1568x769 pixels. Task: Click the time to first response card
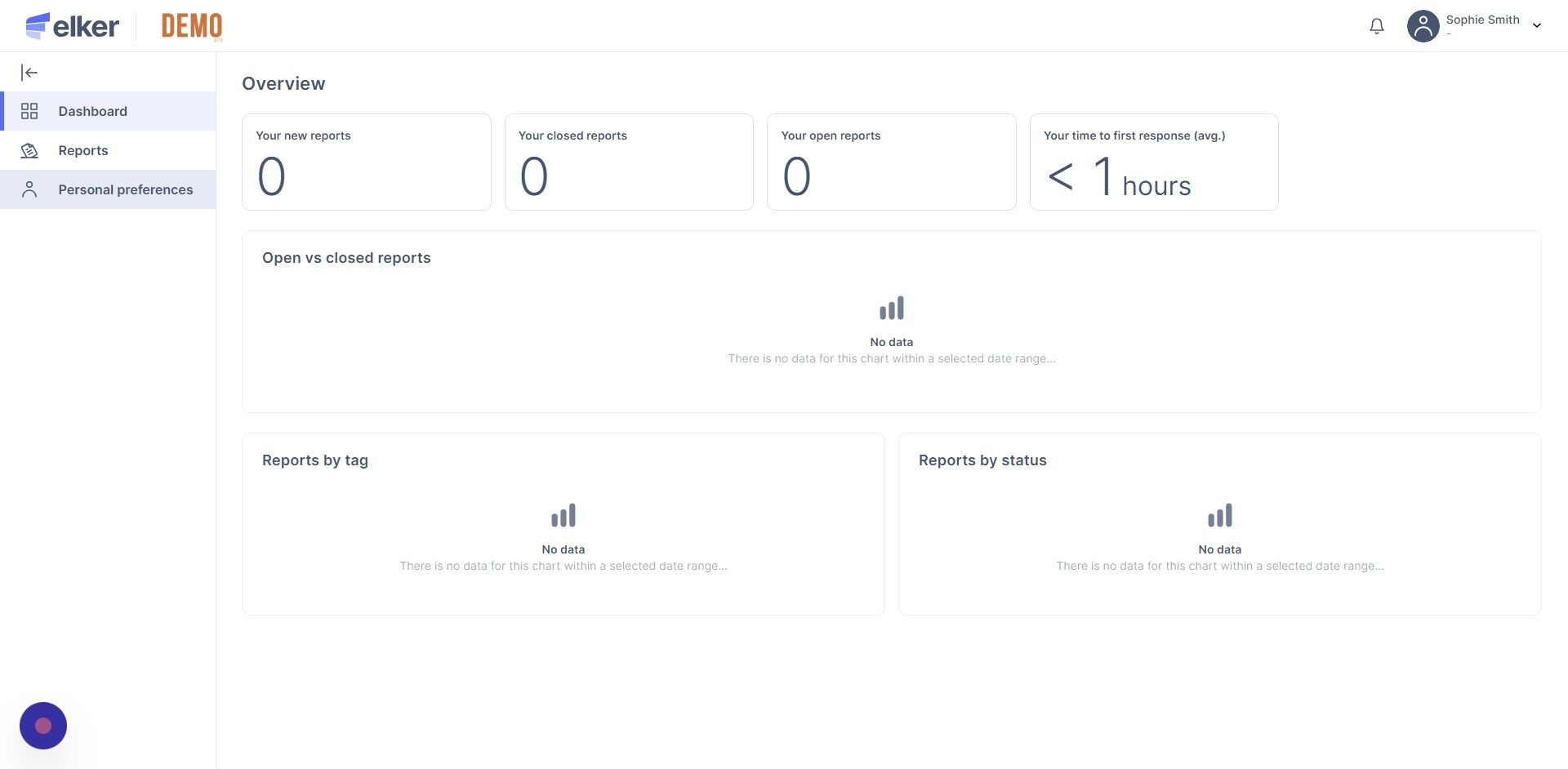click(1154, 162)
